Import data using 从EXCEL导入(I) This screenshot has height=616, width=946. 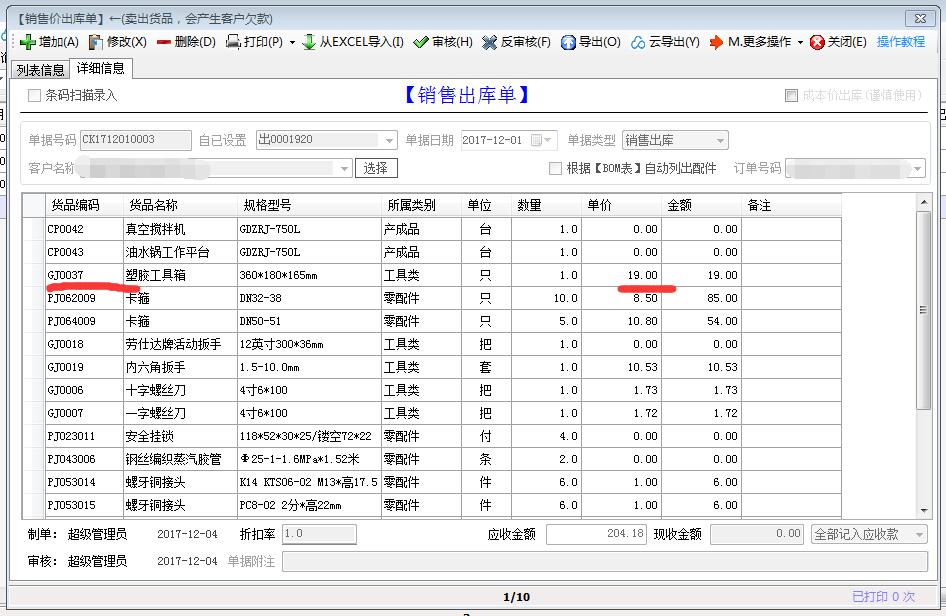[x=310, y=42]
